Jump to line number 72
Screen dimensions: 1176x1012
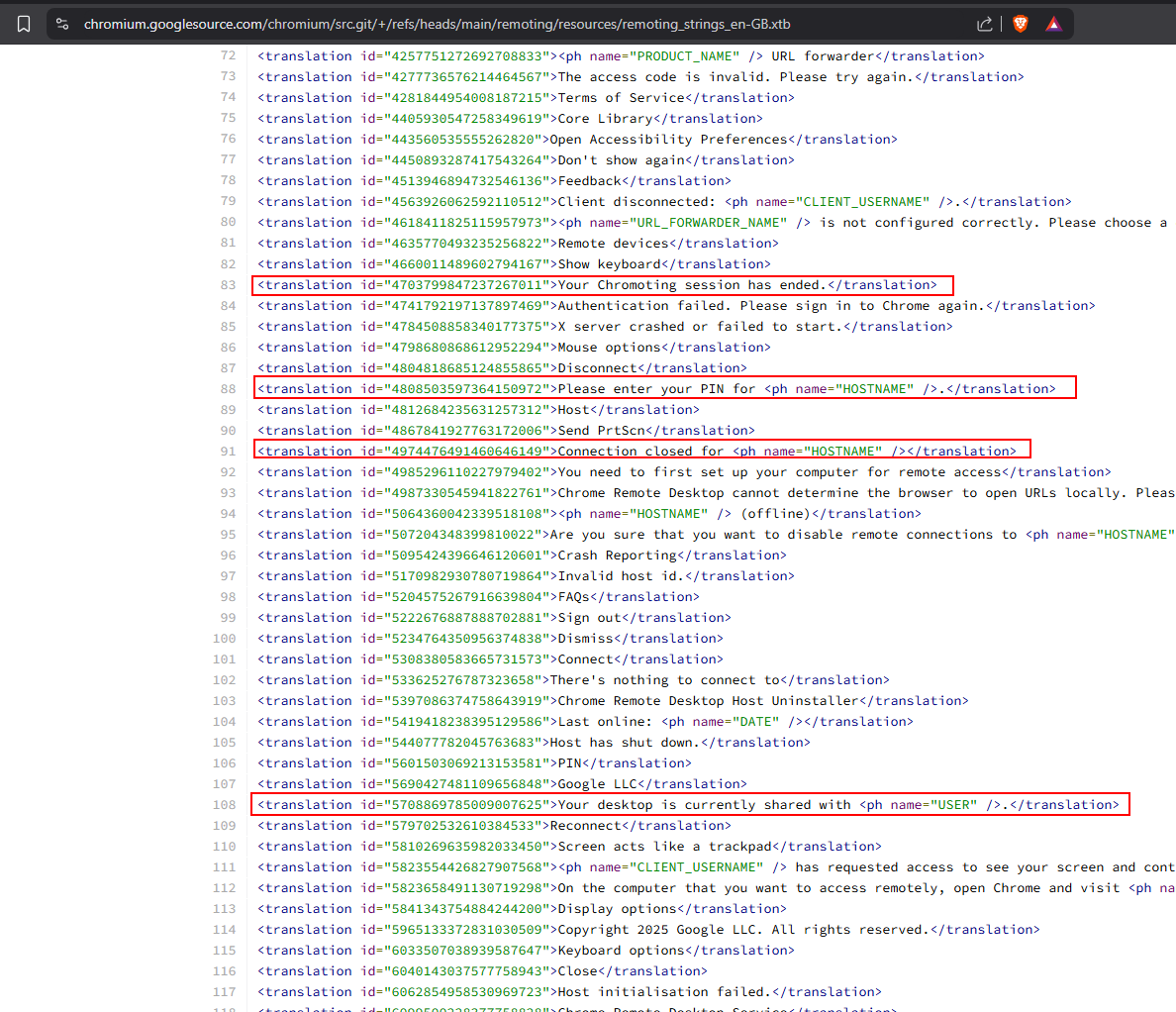[228, 55]
